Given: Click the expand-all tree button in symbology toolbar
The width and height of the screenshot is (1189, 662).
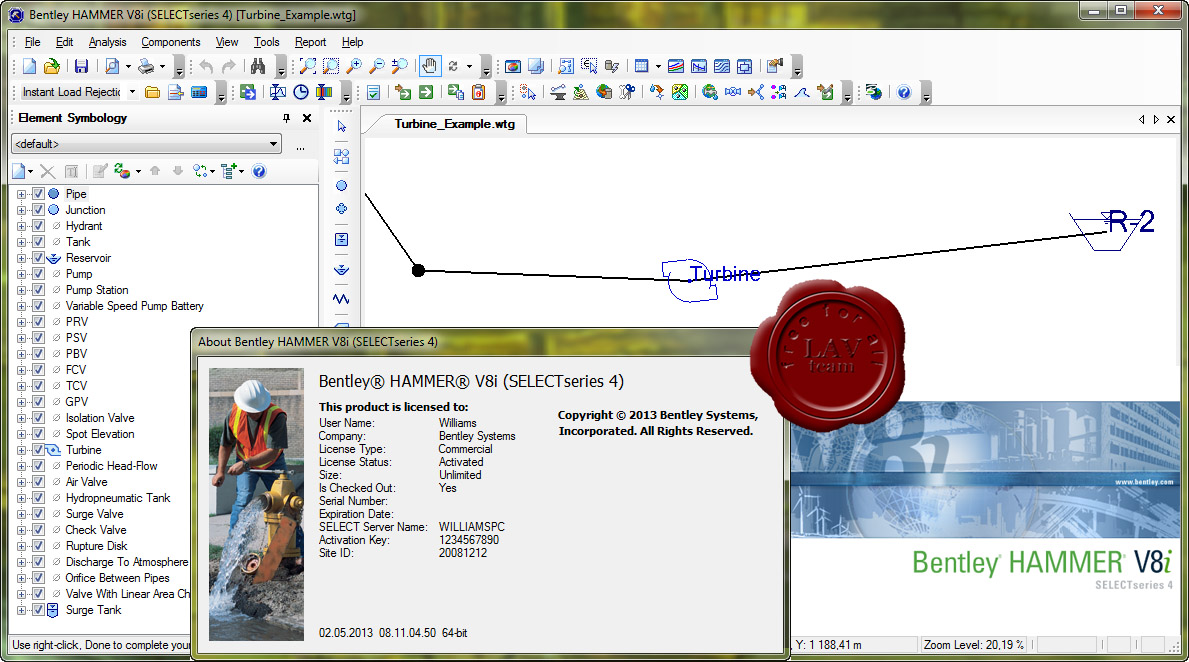Looking at the screenshot, I should tap(228, 171).
